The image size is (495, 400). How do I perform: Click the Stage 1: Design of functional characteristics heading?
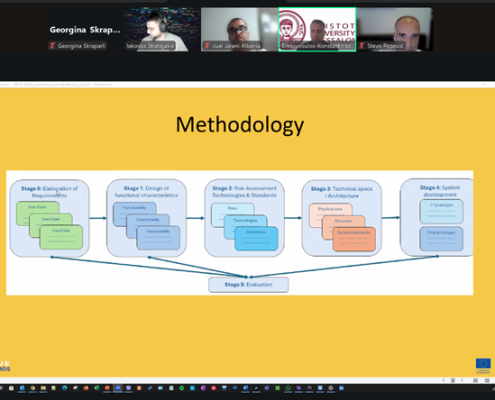tap(146, 192)
